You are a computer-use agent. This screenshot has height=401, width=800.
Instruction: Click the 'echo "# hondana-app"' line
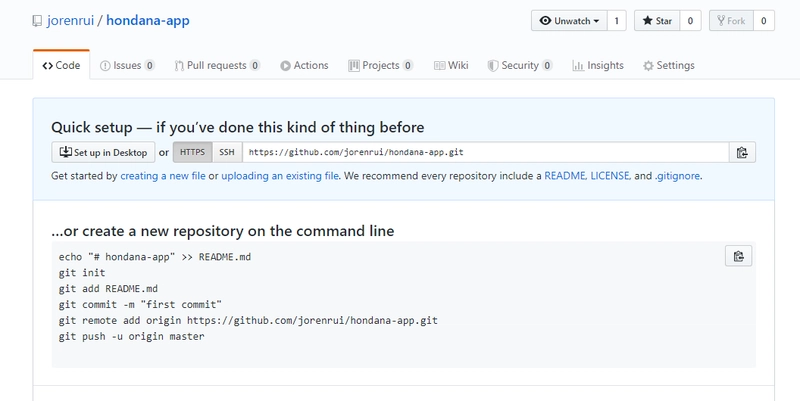click(155, 257)
